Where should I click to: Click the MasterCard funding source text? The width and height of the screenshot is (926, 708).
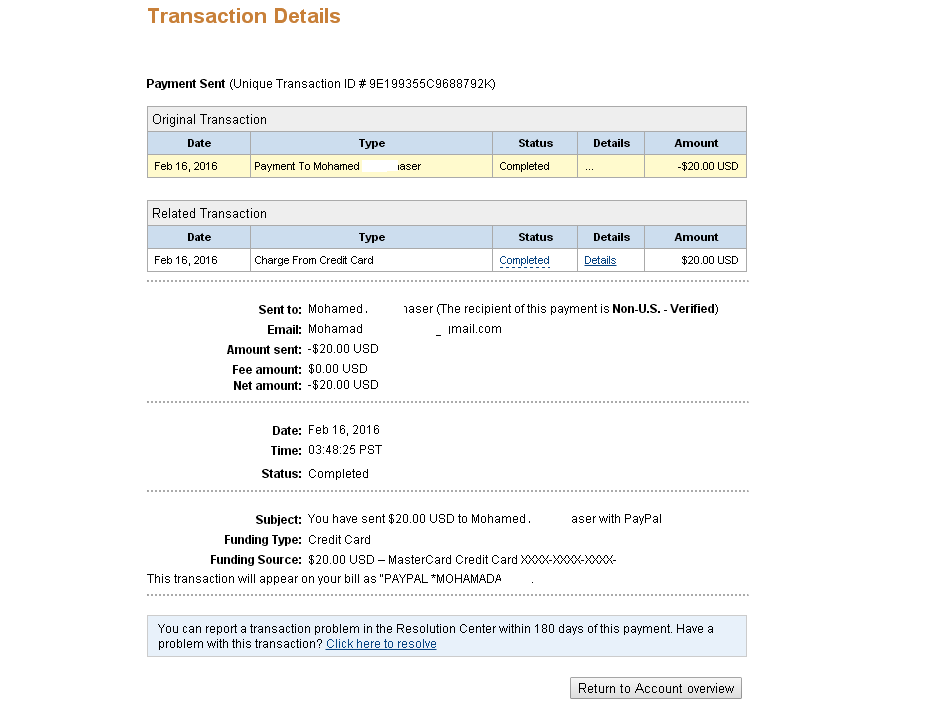[x=463, y=560]
